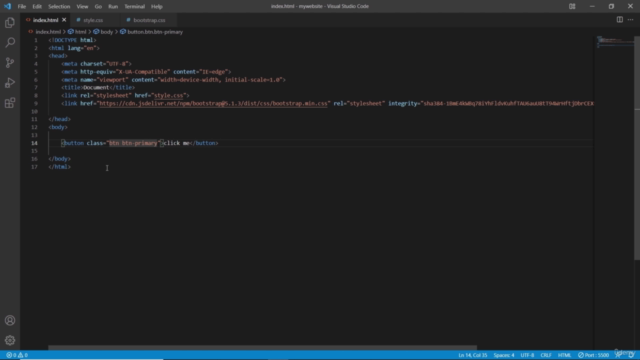The image size is (640, 360).
Task: Open the style.css href link
Action: (169, 96)
